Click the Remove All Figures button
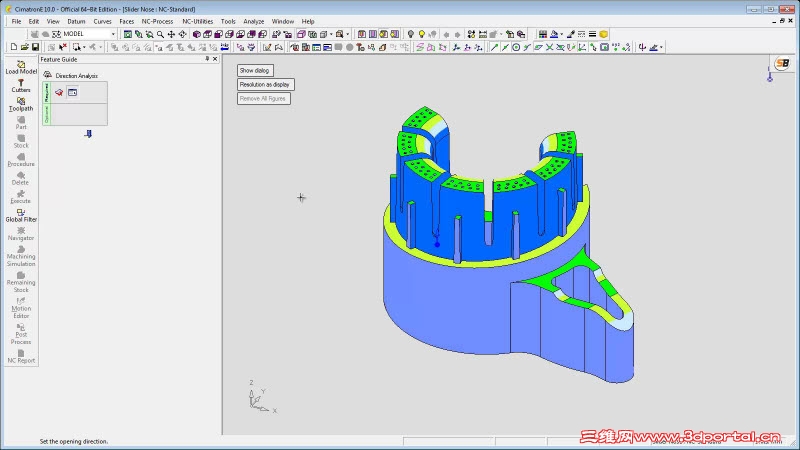 click(263, 98)
